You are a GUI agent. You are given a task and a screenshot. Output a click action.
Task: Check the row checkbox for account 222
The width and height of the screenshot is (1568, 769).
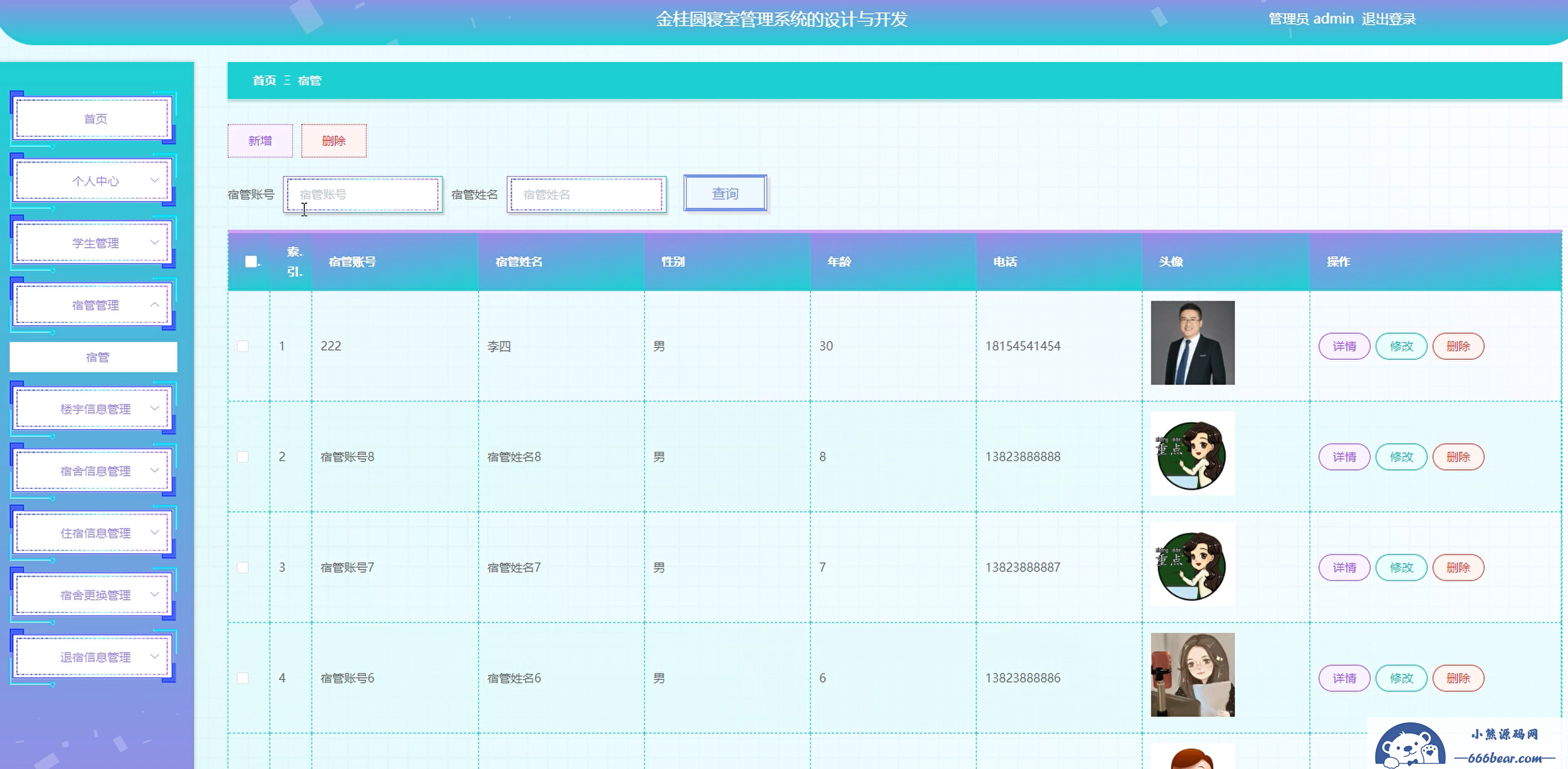coord(243,346)
